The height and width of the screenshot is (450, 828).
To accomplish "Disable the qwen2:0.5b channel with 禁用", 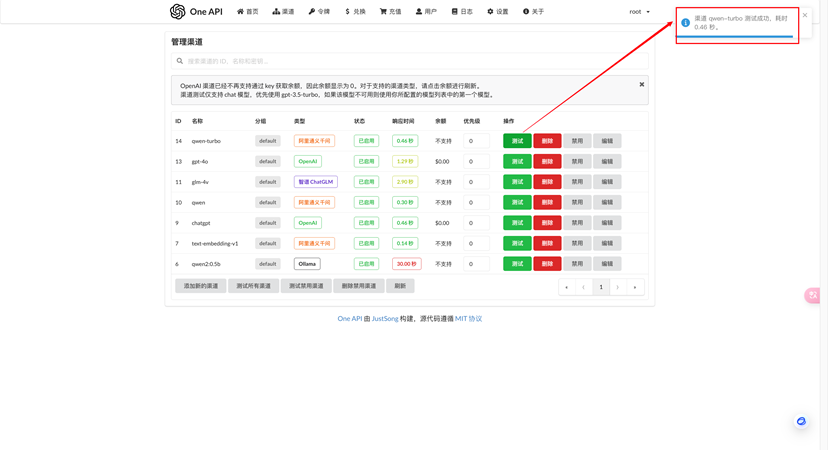I will pos(577,264).
